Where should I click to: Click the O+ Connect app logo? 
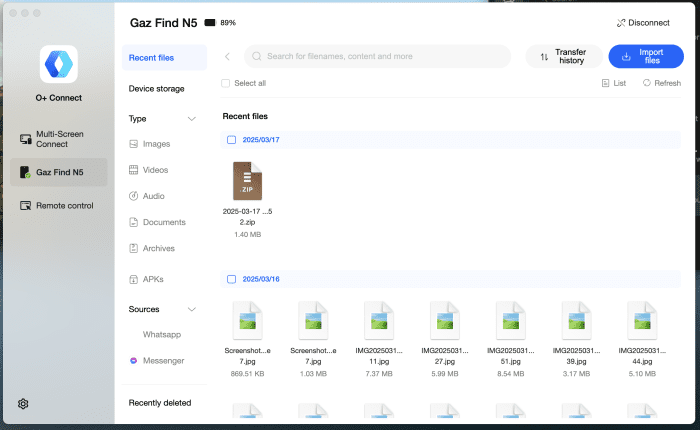coord(58,64)
